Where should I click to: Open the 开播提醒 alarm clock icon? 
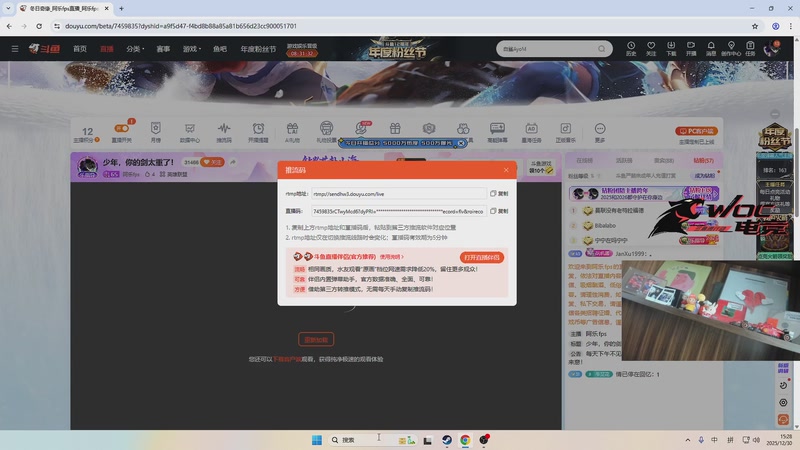(258, 132)
